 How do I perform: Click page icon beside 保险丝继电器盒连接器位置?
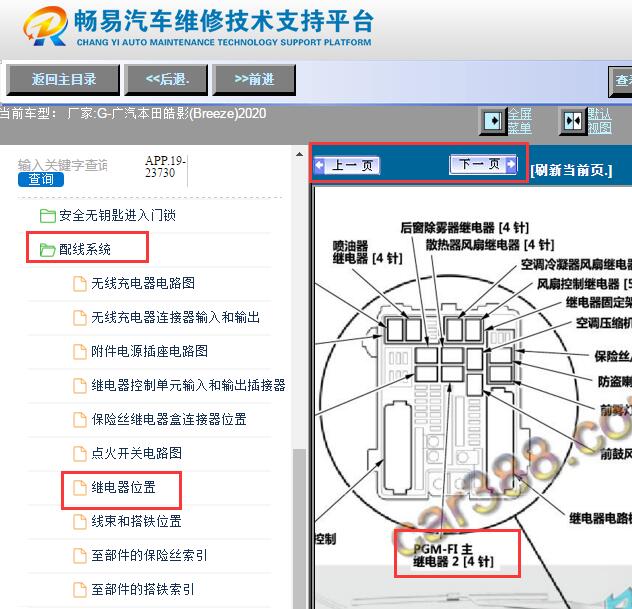coord(79,420)
